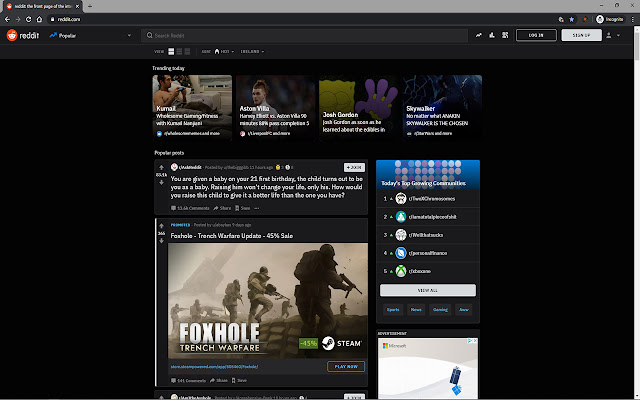Expand the Popular community selector dropdown
The image size is (640, 400).
tap(90, 36)
